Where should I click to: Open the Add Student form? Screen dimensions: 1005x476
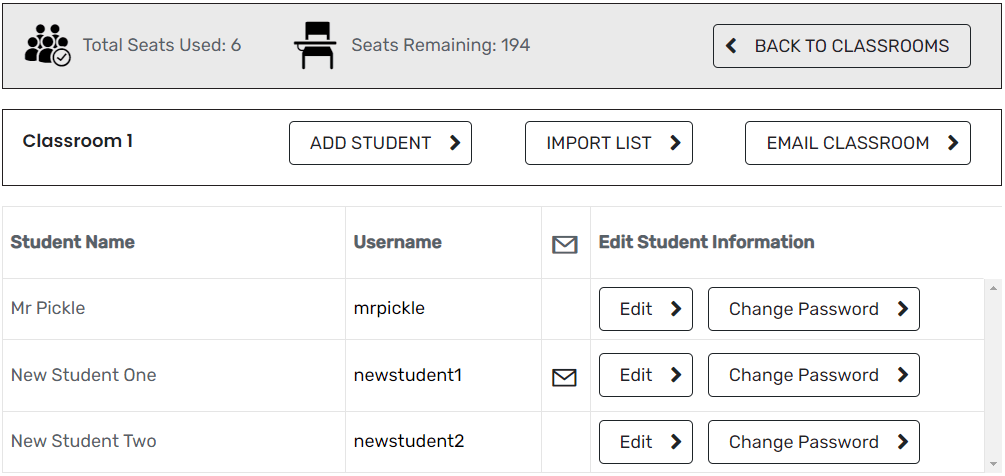380,143
